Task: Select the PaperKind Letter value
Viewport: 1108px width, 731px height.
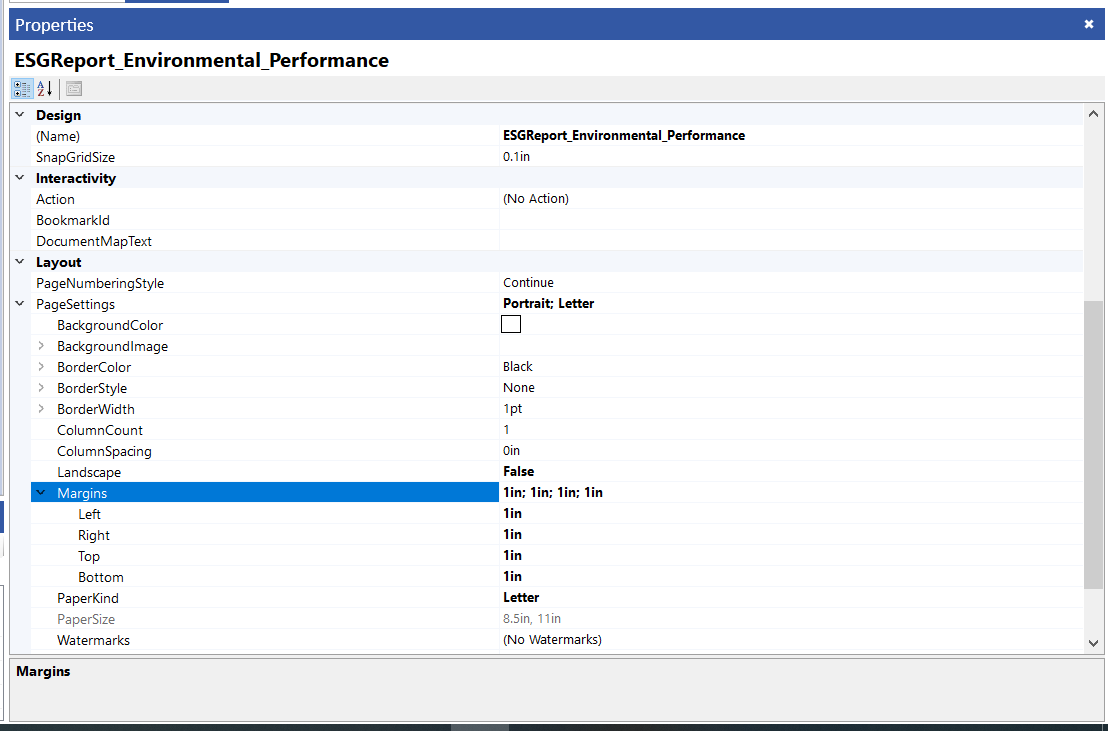Action: pos(790,598)
